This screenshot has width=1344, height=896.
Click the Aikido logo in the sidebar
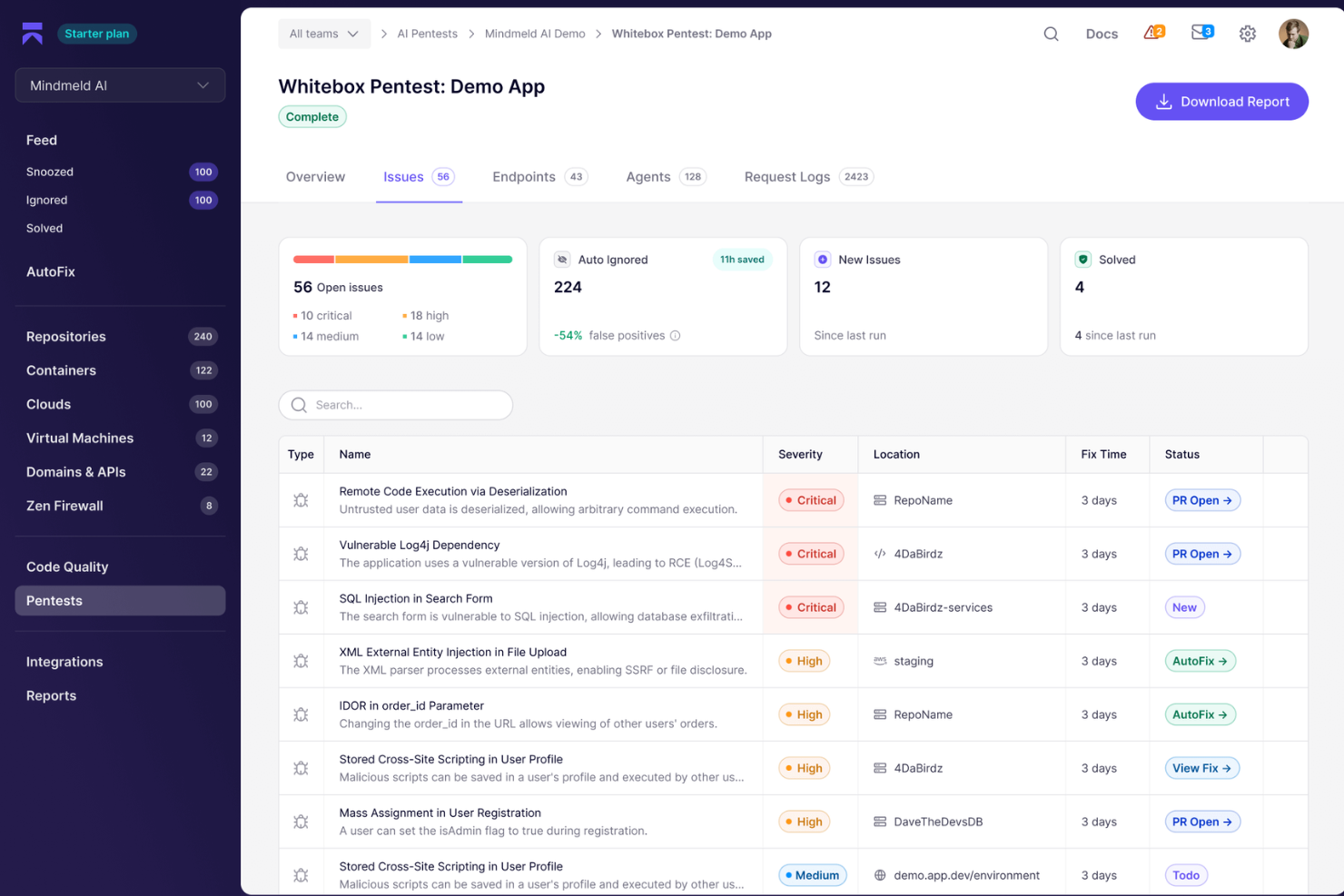click(x=32, y=33)
